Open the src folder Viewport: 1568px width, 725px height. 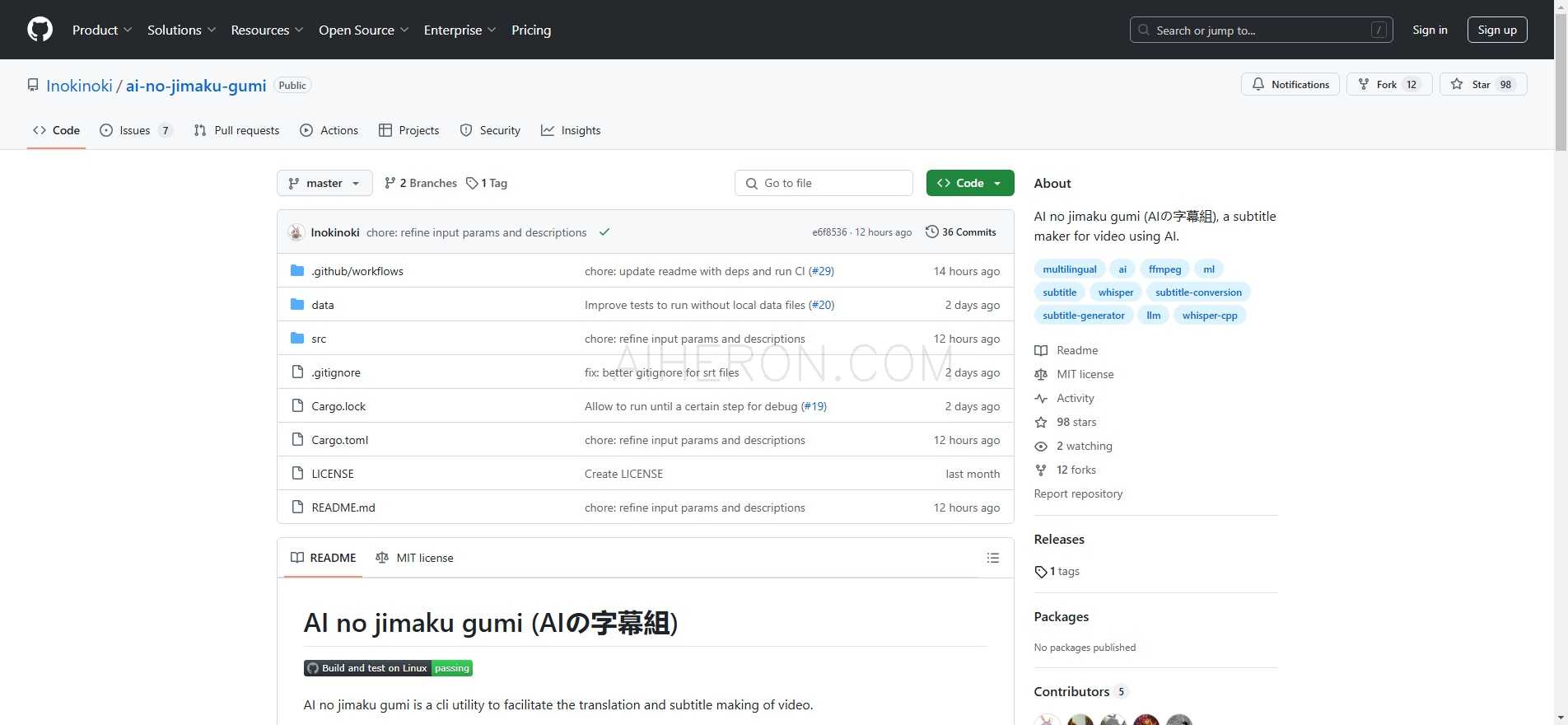tap(319, 339)
